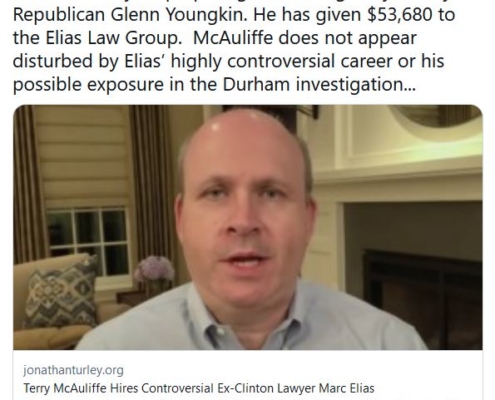Open headline Terry McAuliffe Hires Controversial Ex-Clinton Lawyer
495x400 pixels.
tap(199, 388)
